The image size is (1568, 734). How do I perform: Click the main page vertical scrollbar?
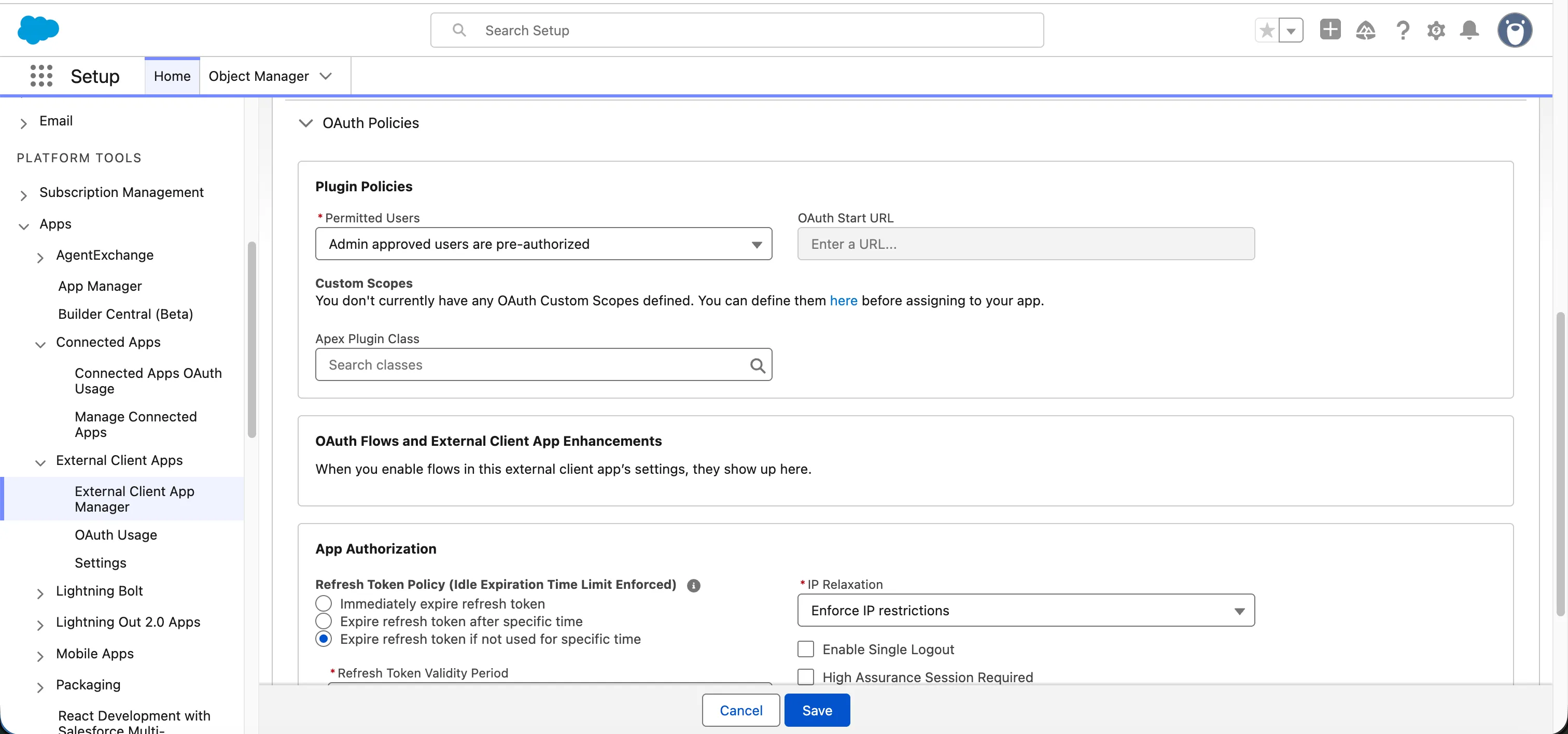pyautogui.click(x=1560, y=464)
